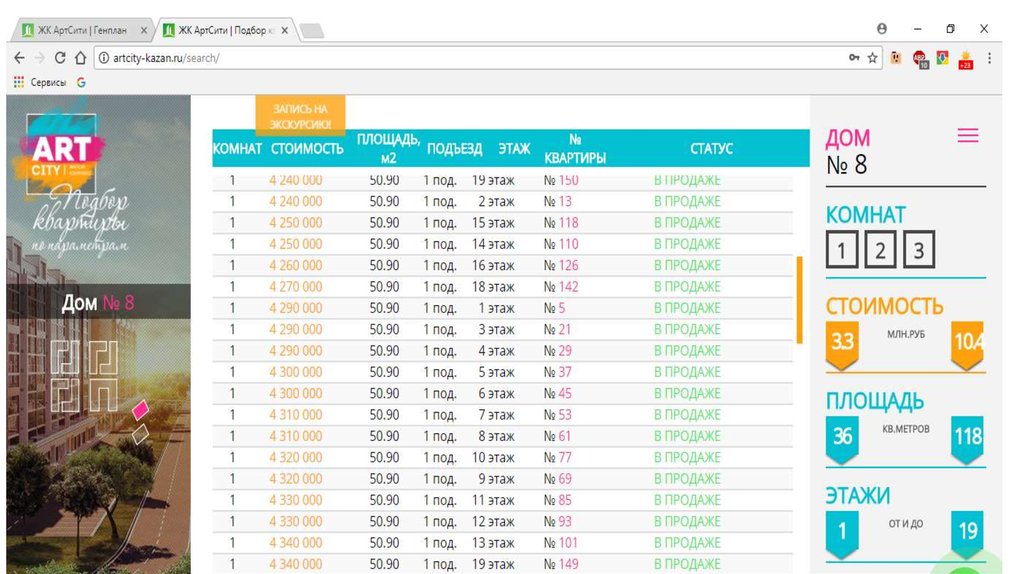Reload the page in the browser
This screenshot has width=1024, height=574.
point(60,58)
